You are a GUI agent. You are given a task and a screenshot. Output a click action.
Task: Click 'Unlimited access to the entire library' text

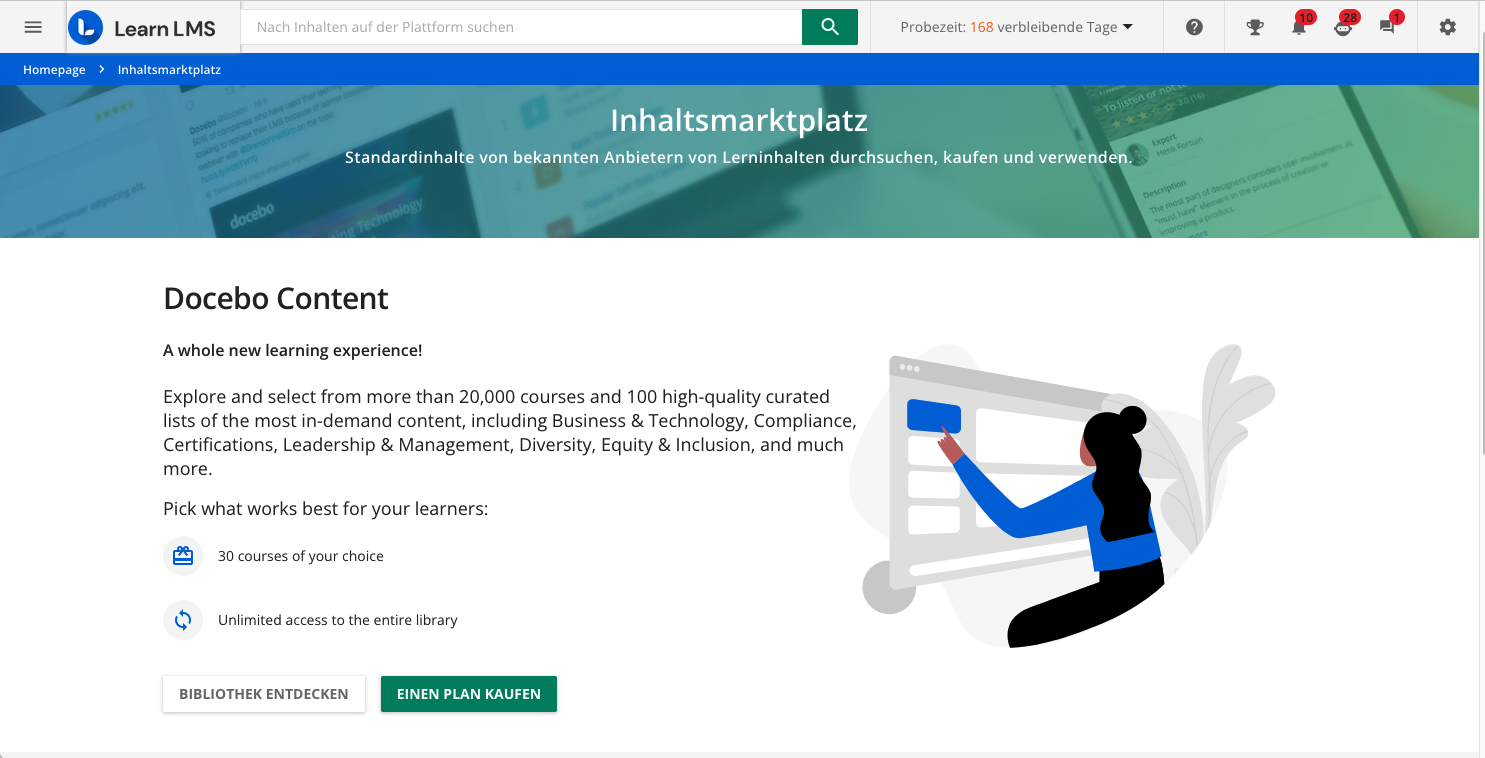(338, 620)
